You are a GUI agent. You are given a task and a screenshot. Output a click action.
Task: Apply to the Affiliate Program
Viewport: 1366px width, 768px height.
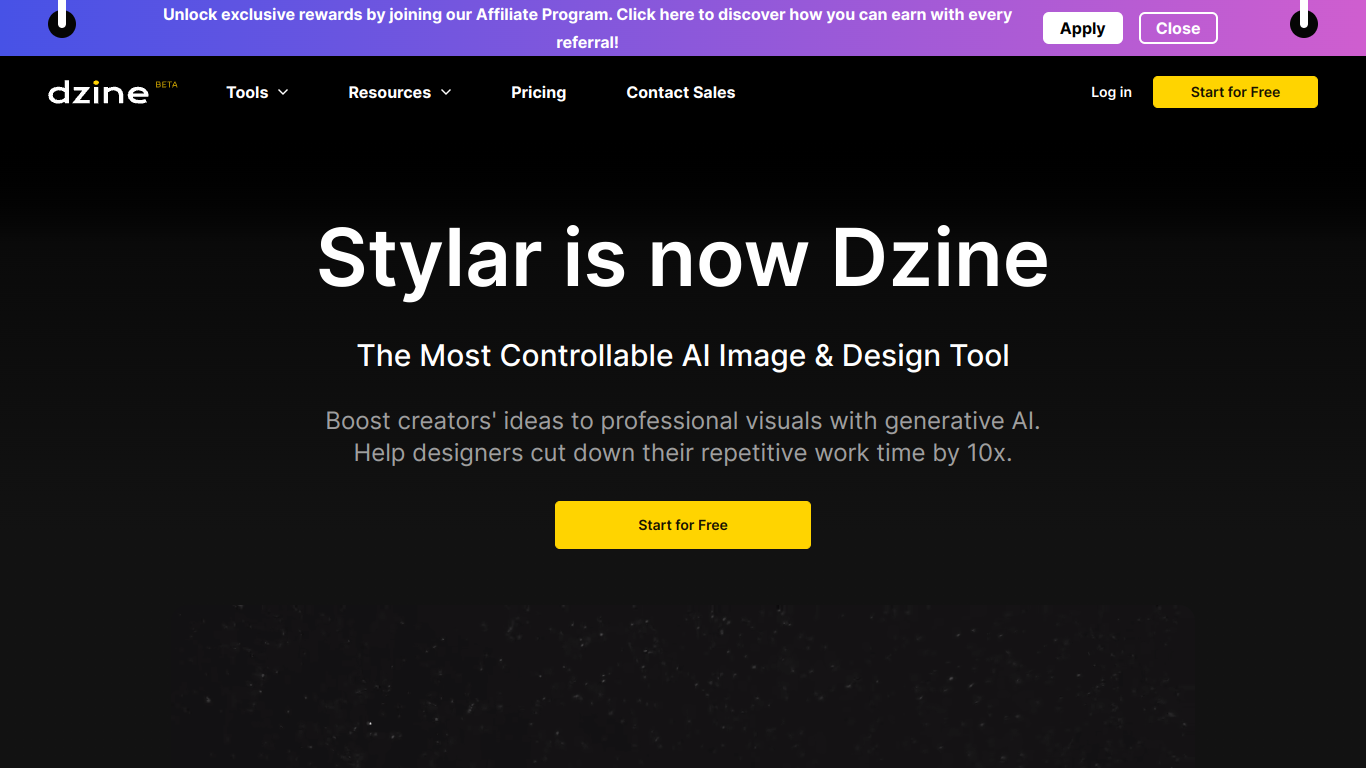[1083, 28]
